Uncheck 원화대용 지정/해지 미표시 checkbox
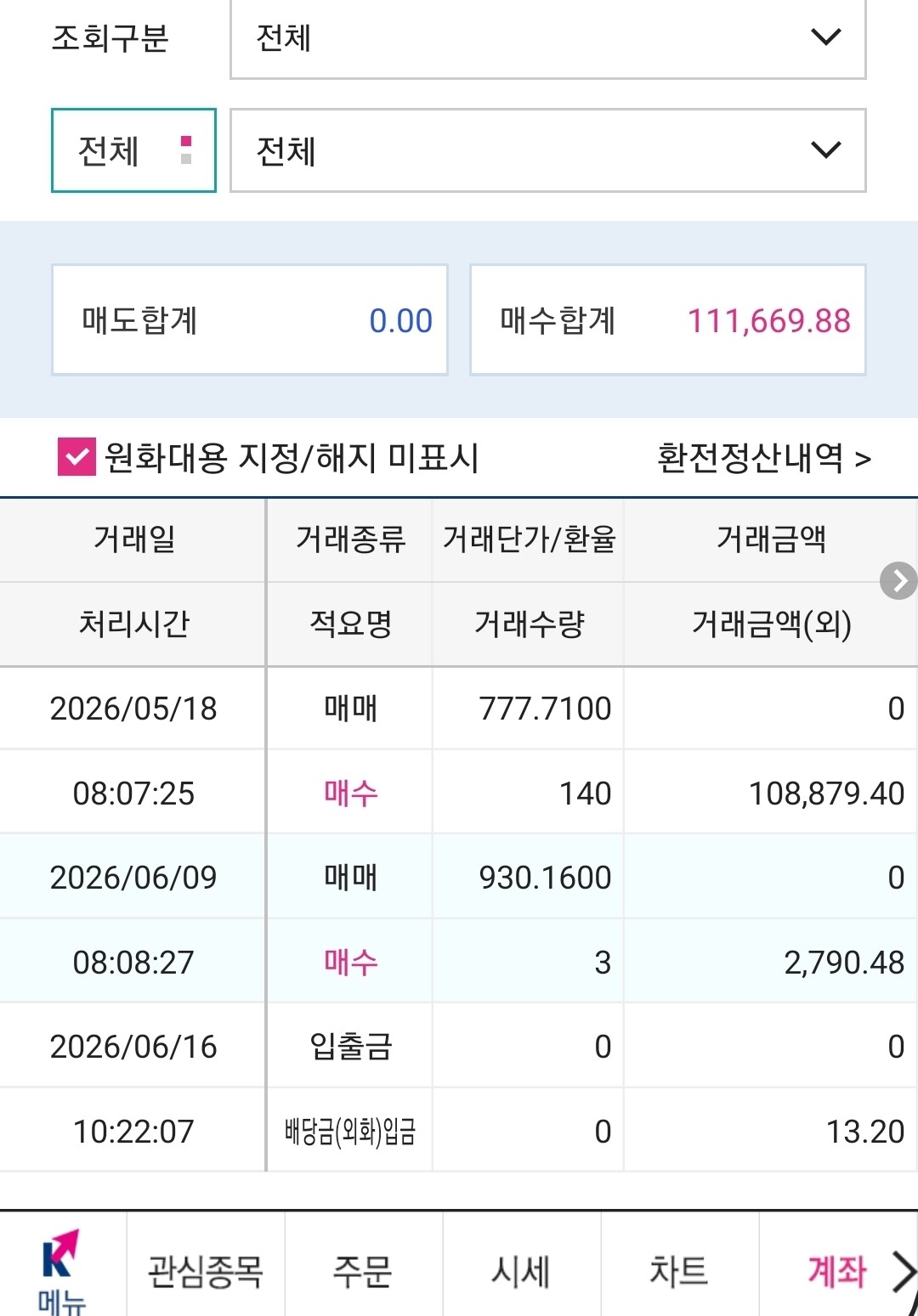Viewport: 918px width, 1316px height. click(x=76, y=457)
